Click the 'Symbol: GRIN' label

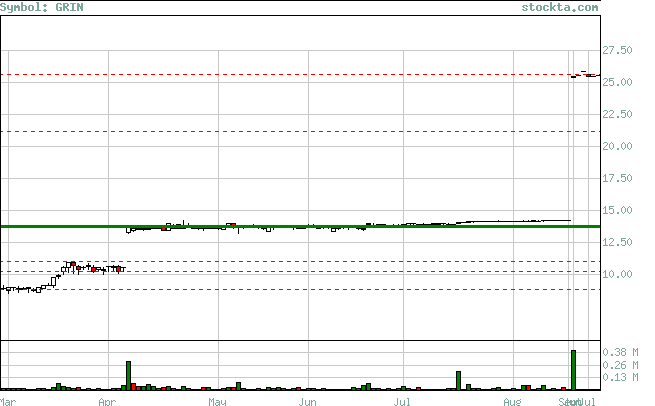[x=42, y=7]
